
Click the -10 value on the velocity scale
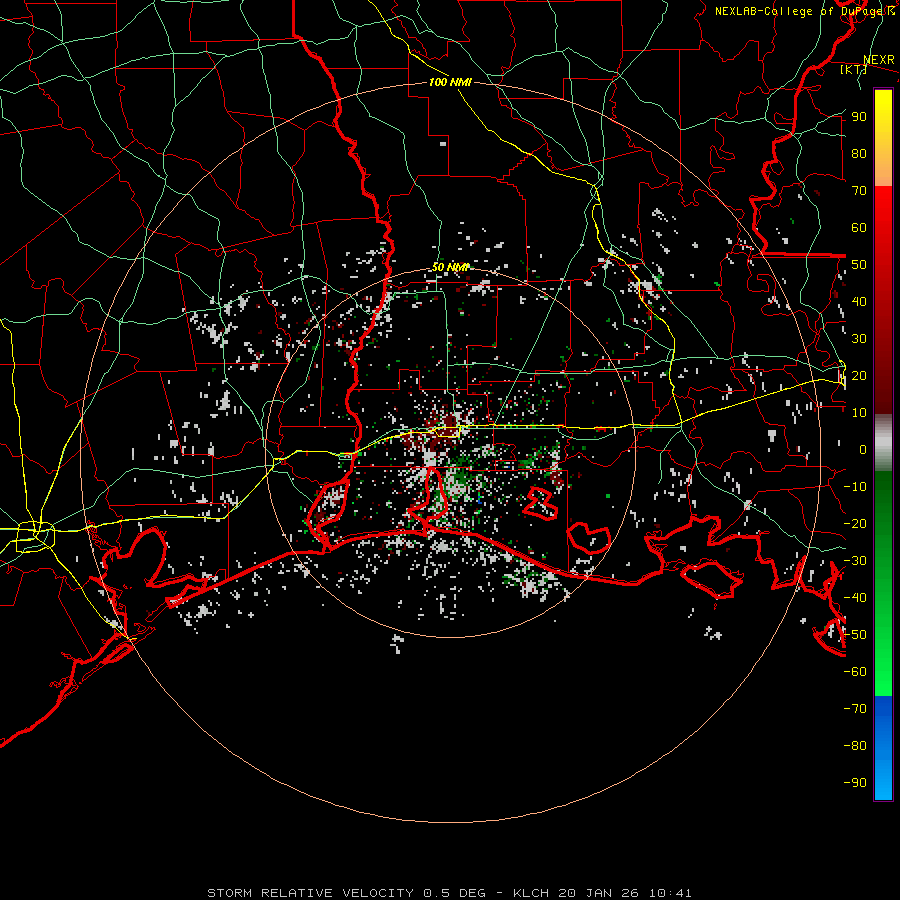tap(855, 487)
